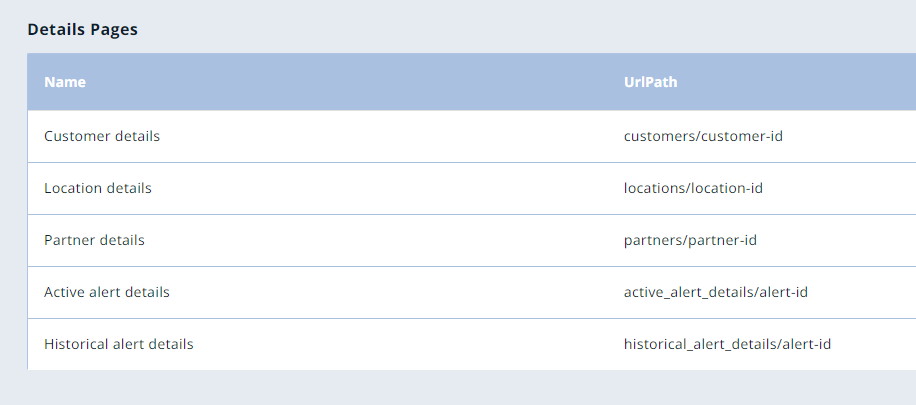Click the Name column header

point(65,82)
